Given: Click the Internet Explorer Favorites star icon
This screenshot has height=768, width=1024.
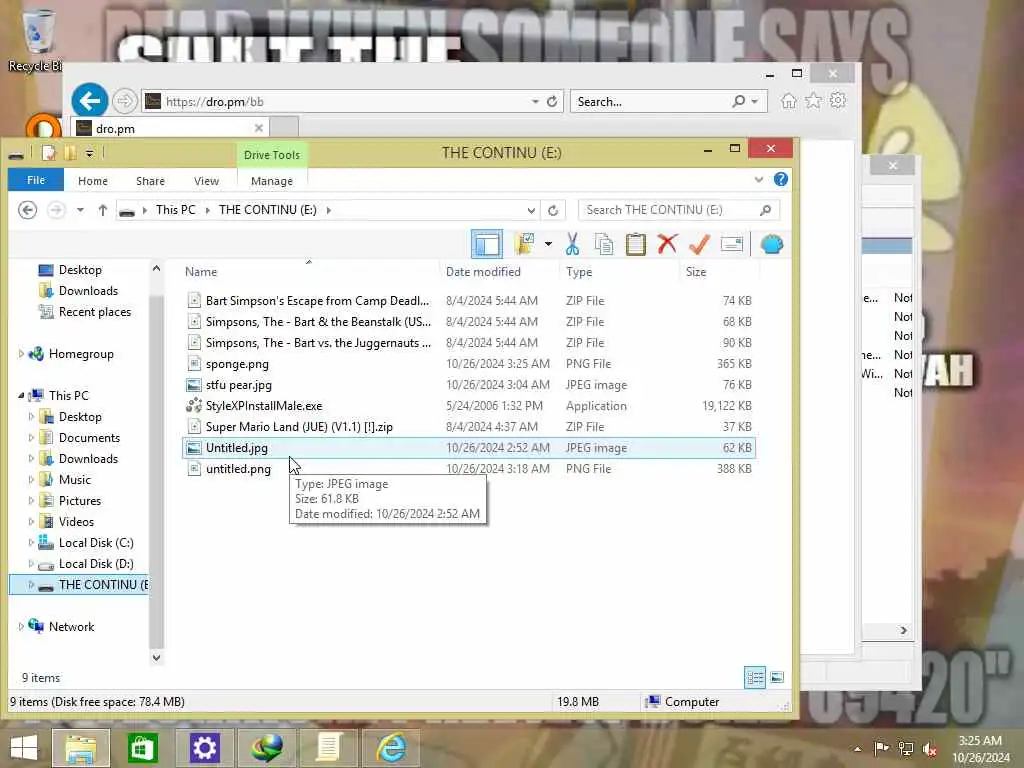Looking at the screenshot, I should pos(814,101).
